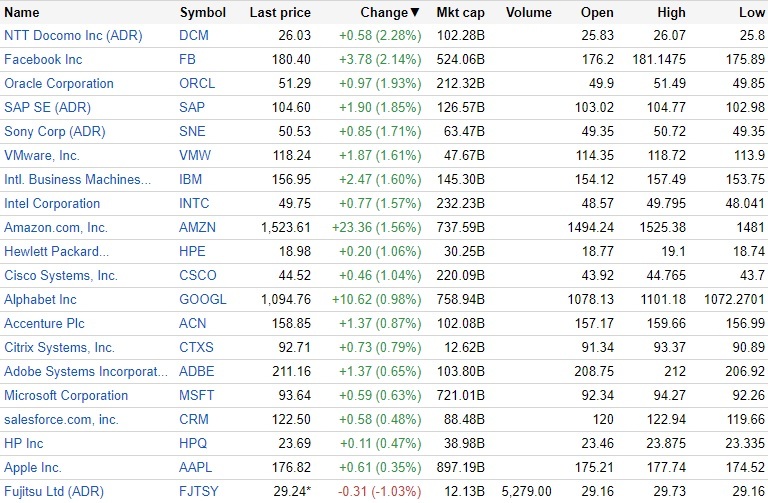
Task: Click the AMZN ticker symbol
Action: (197, 227)
